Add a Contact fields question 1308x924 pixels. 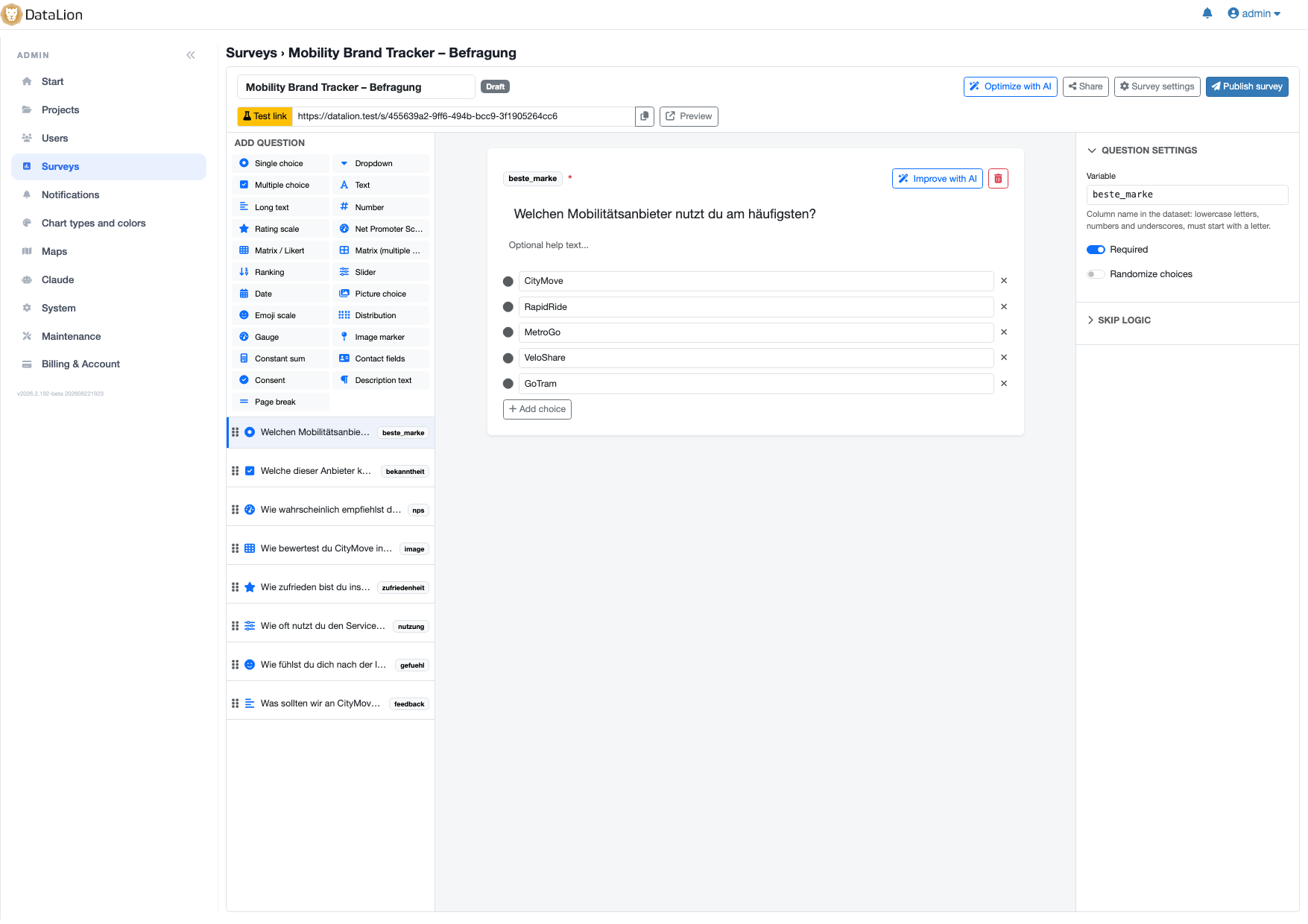pyautogui.click(x=381, y=358)
